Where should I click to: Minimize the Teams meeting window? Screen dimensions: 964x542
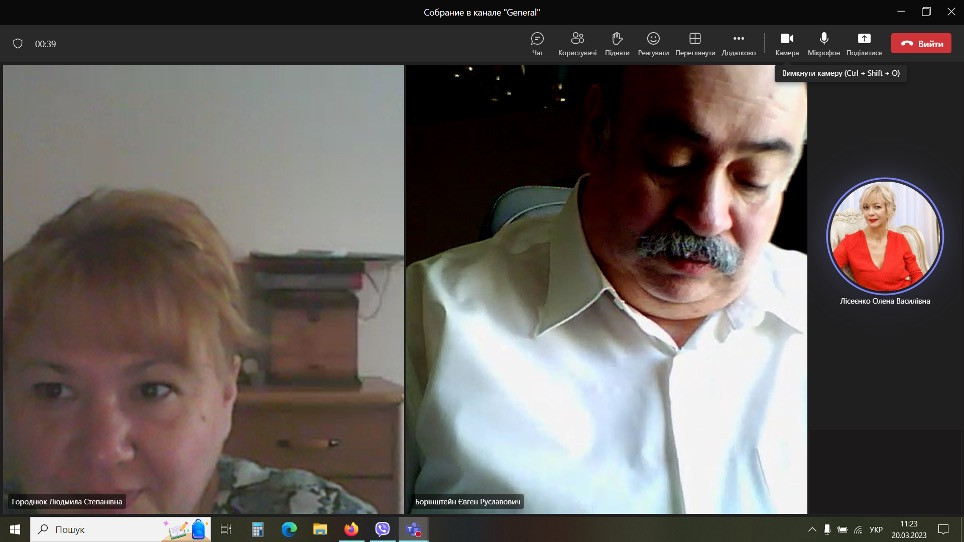[901, 12]
